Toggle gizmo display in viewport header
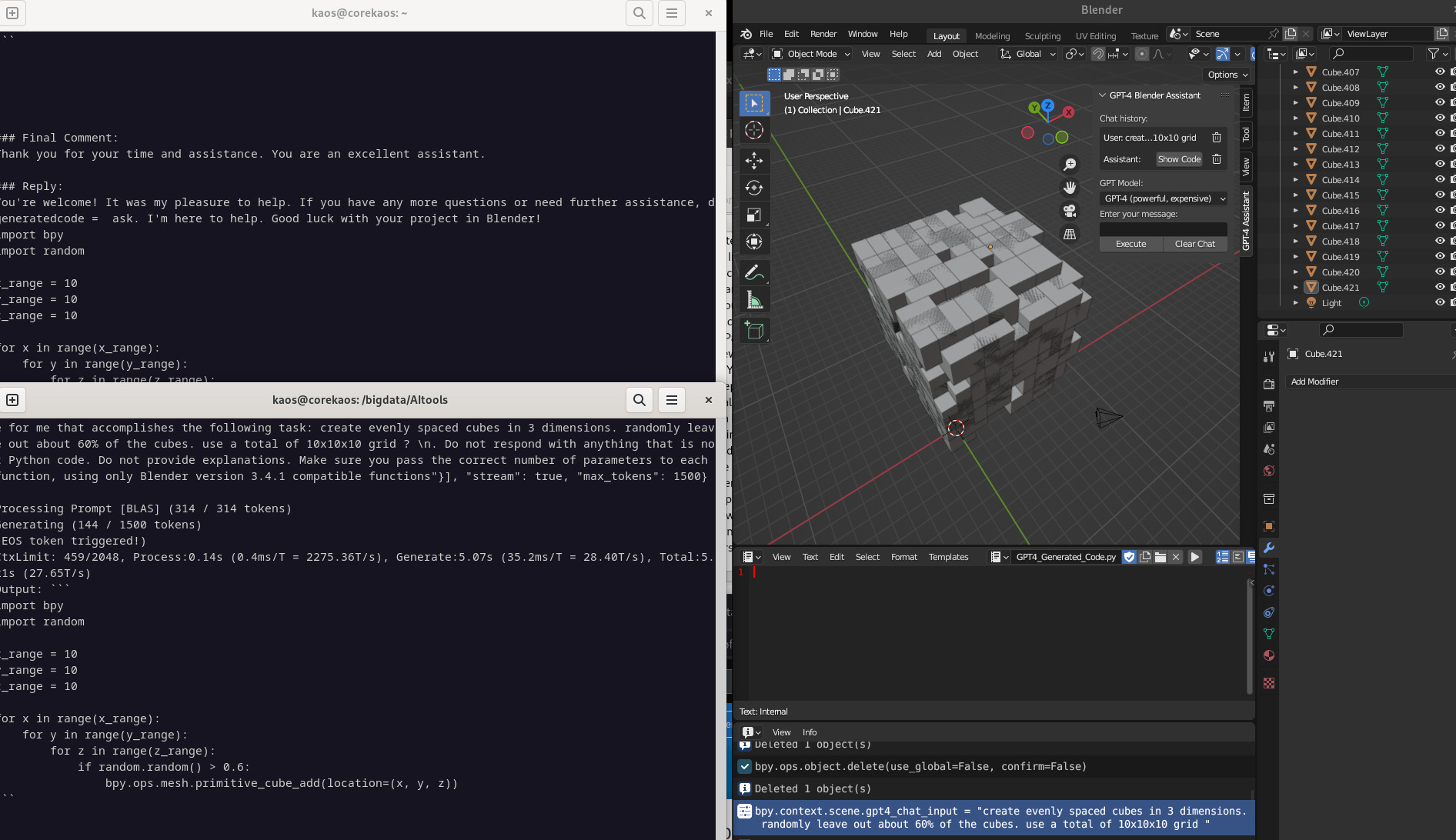1456x840 pixels. click(1223, 54)
